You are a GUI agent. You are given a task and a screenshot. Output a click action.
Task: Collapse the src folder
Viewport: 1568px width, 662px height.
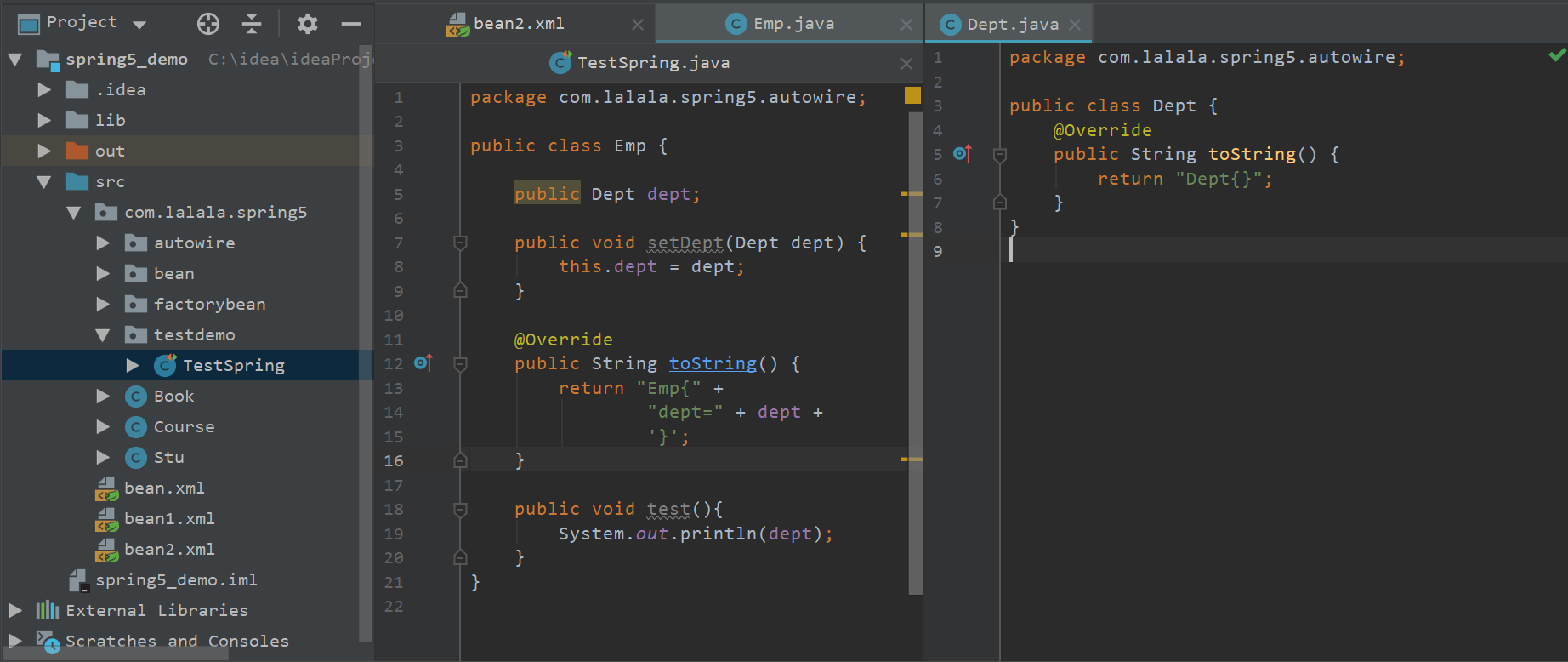coord(44,182)
